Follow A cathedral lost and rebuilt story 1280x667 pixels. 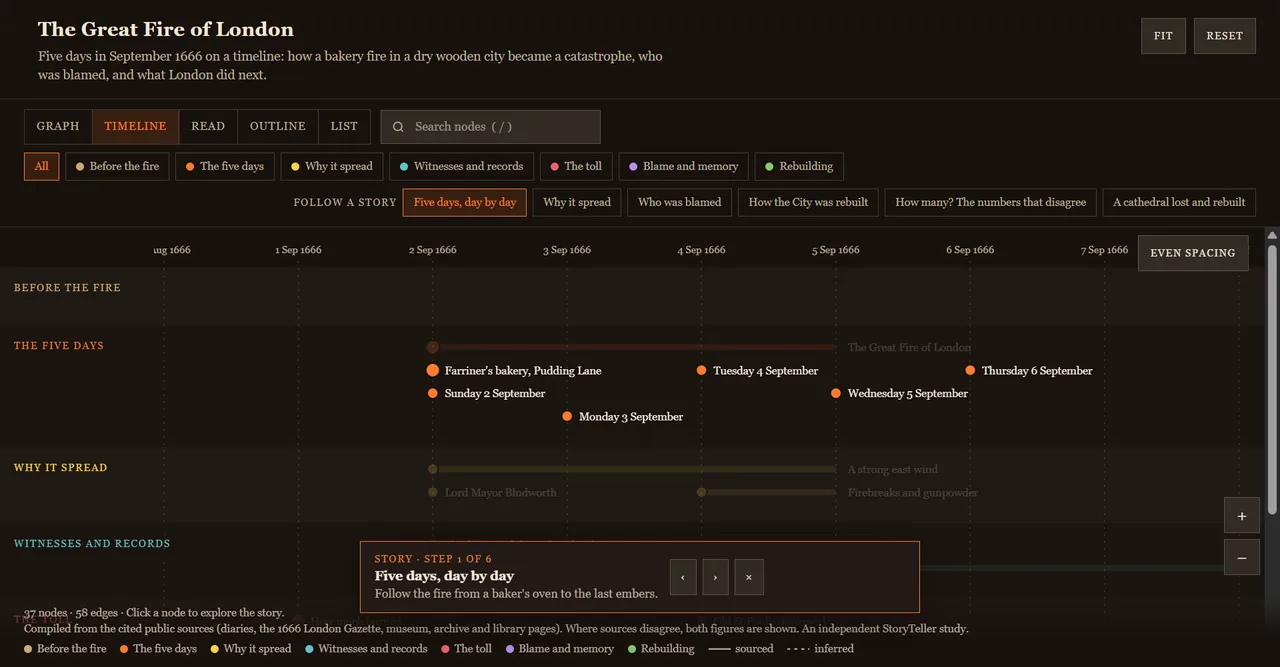1179,202
